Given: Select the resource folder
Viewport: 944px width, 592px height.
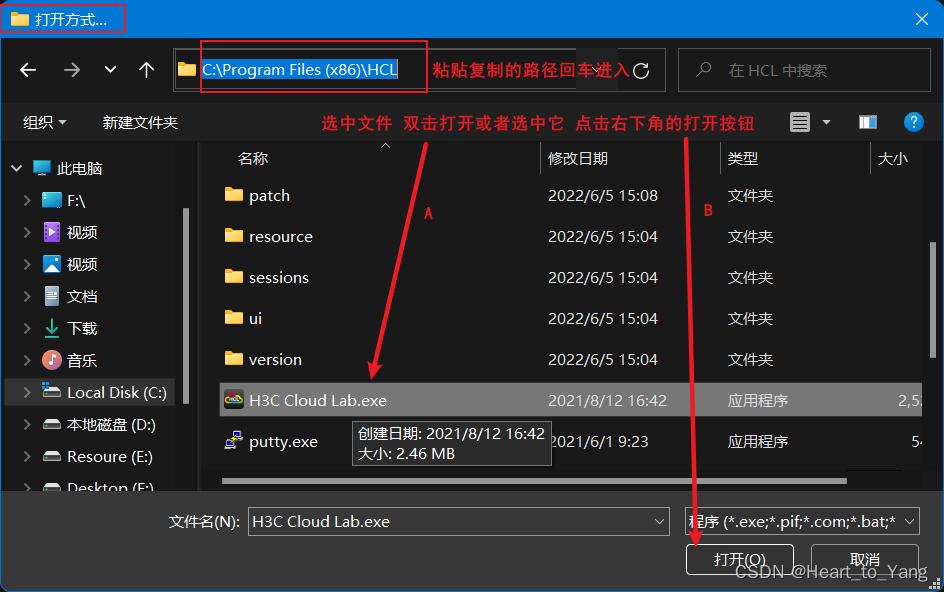Looking at the screenshot, I should (281, 236).
